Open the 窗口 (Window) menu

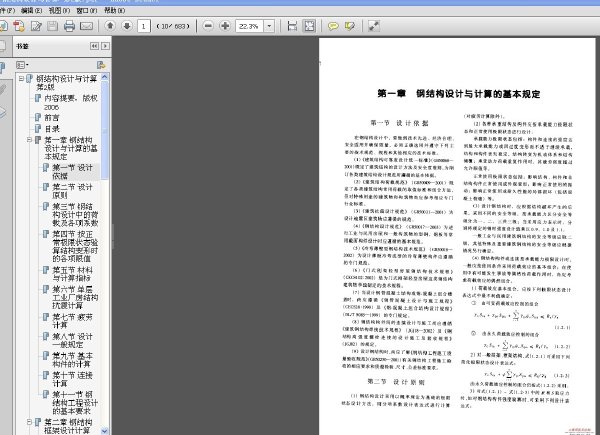point(87,11)
